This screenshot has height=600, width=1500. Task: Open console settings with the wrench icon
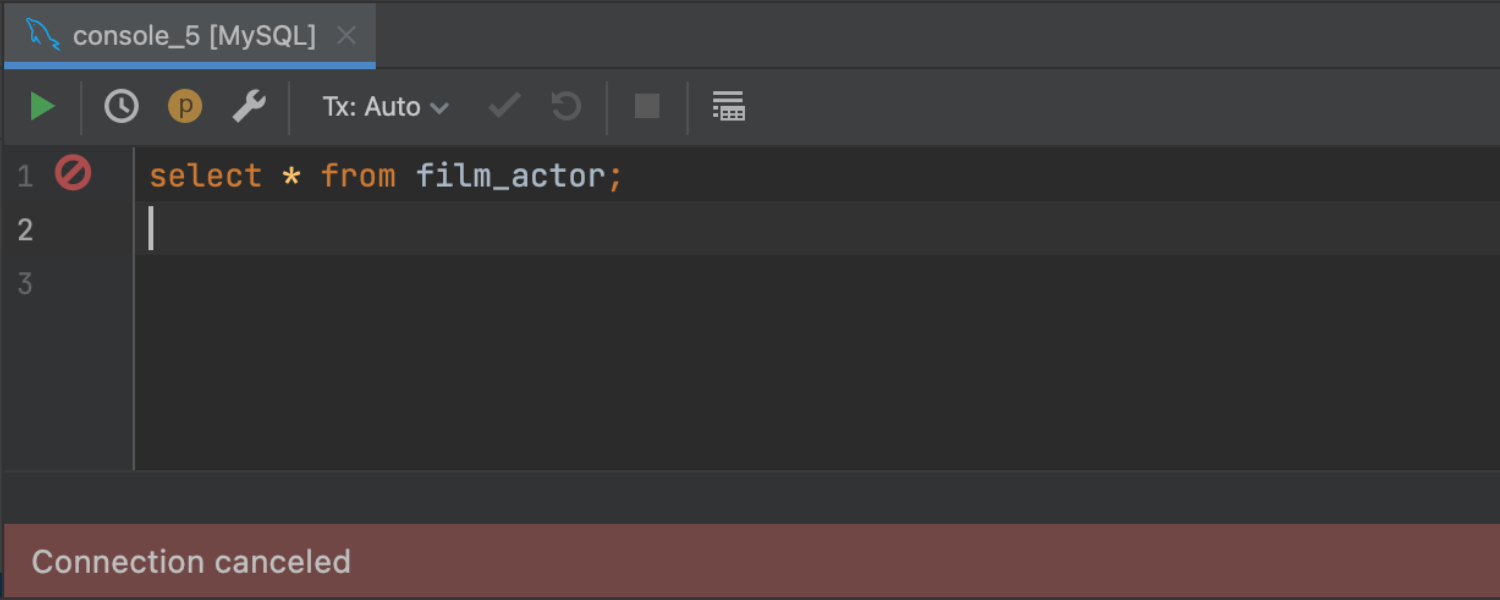tap(249, 106)
